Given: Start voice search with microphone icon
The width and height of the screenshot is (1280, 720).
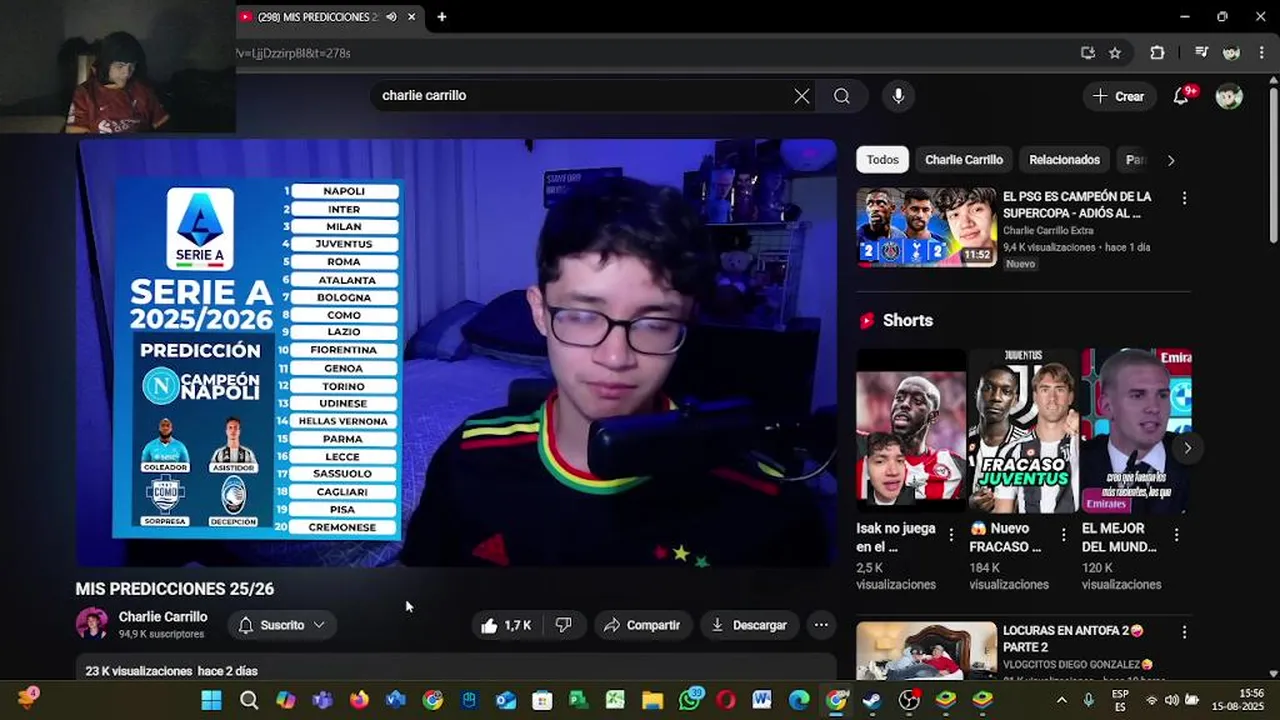Looking at the screenshot, I should tap(898, 96).
